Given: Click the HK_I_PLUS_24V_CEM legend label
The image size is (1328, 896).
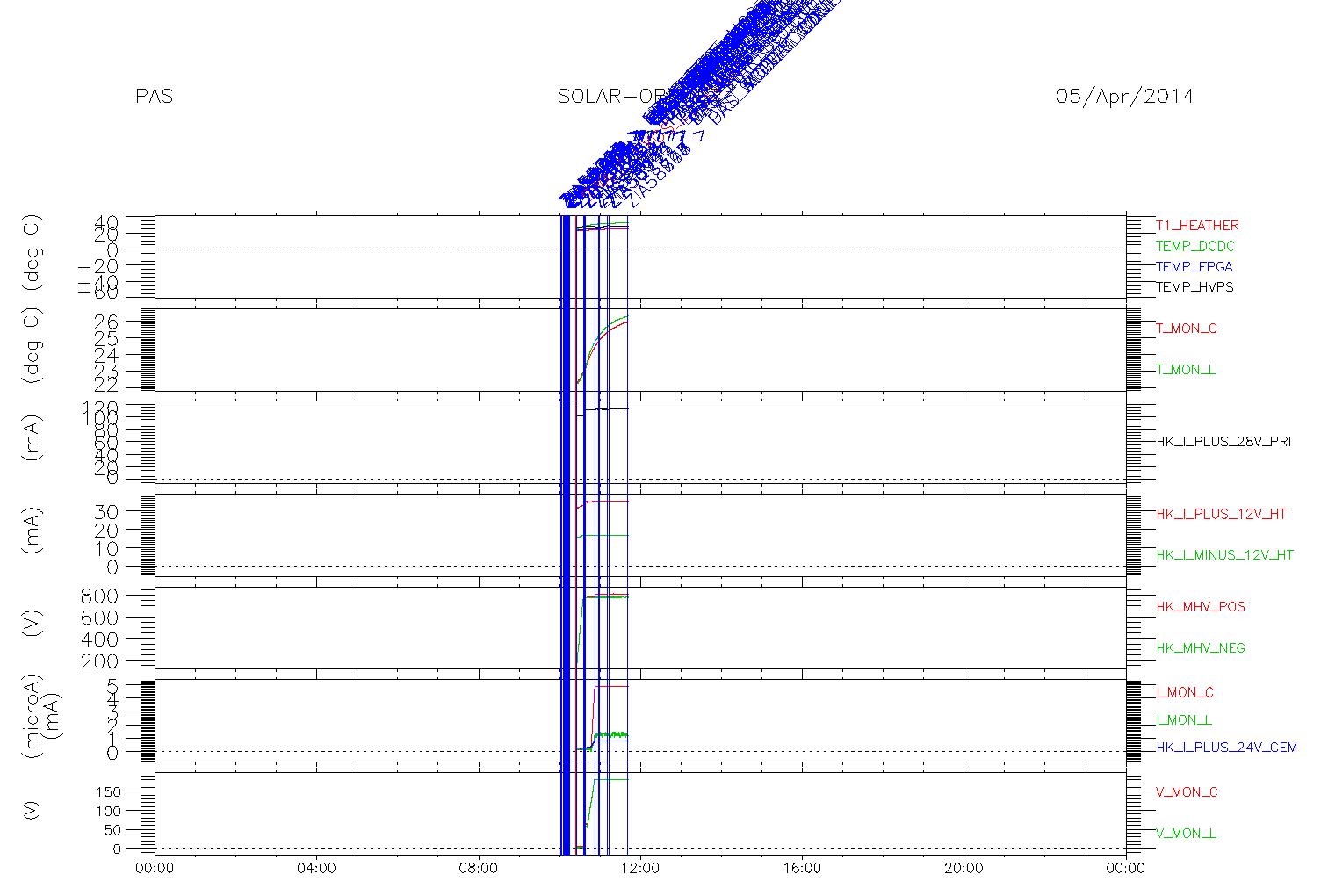Looking at the screenshot, I should 1226,748.
